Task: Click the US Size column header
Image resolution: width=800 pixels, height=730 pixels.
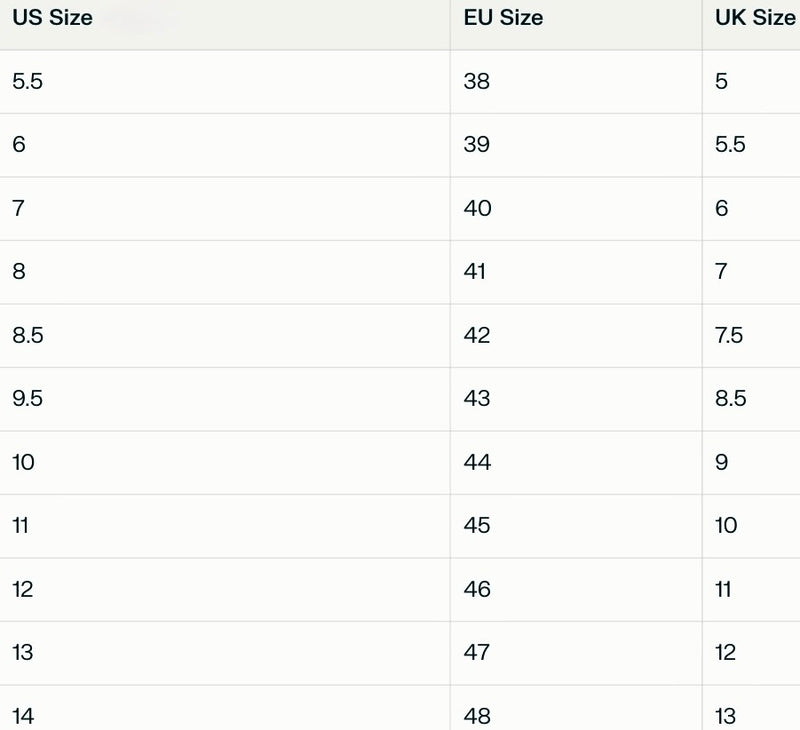Action: pyautogui.click(x=52, y=18)
